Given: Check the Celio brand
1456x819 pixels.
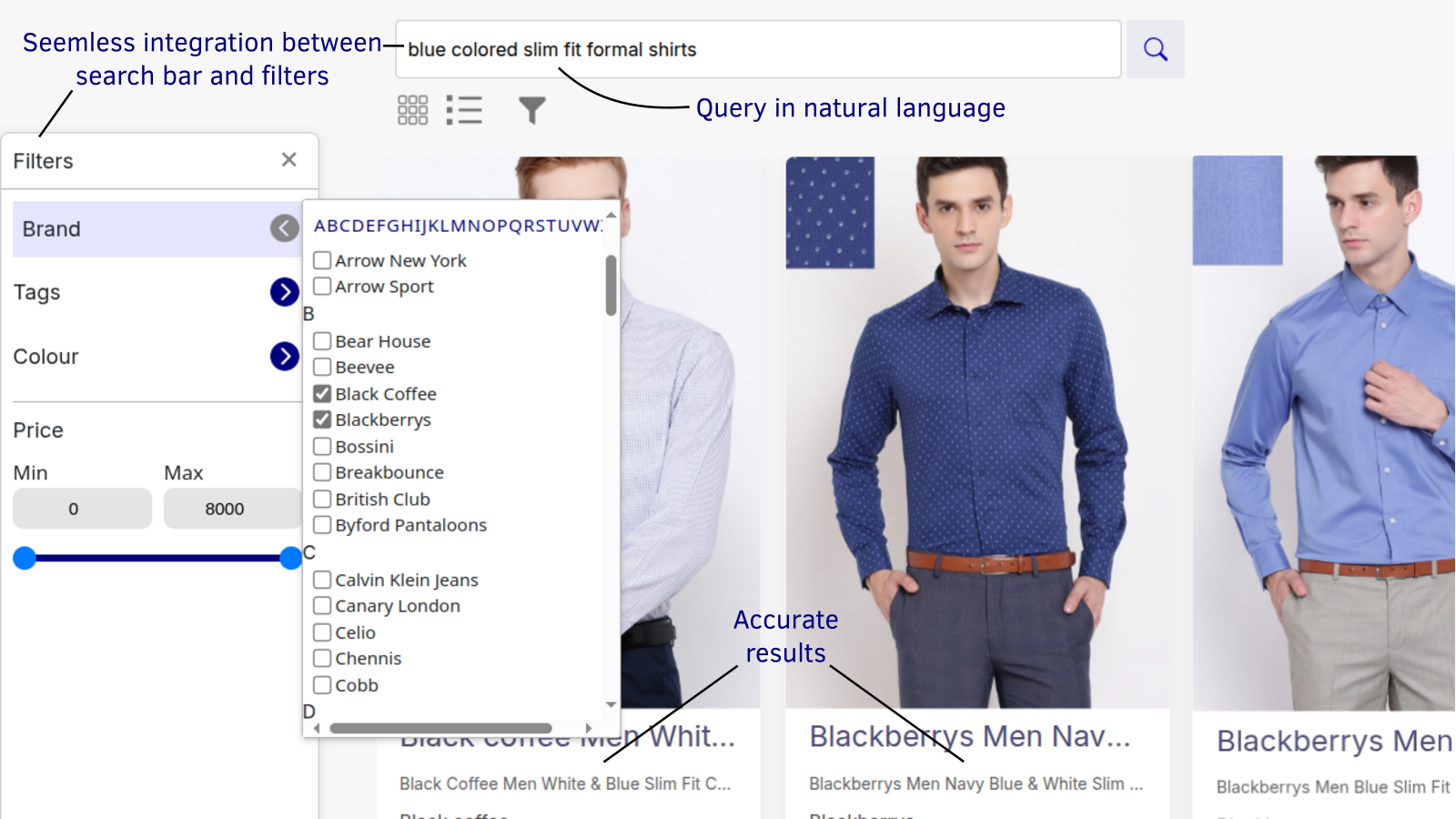Looking at the screenshot, I should click(x=322, y=632).
